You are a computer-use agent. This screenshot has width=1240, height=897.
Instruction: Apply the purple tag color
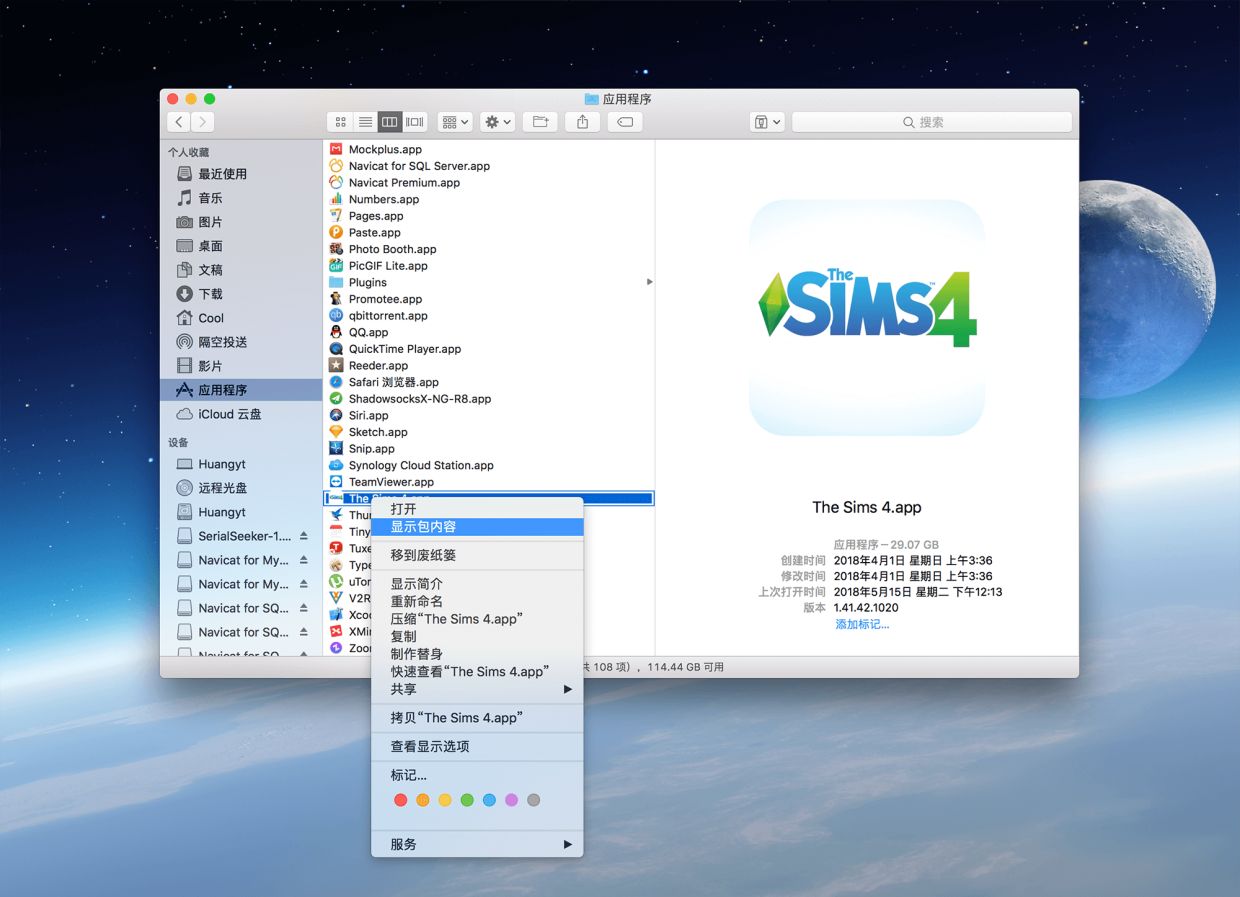[511, 800]
